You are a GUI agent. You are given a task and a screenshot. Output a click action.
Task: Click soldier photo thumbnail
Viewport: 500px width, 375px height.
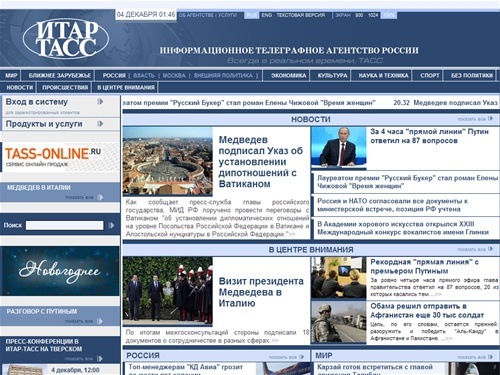pyautogui.click(x=339, y=322)
